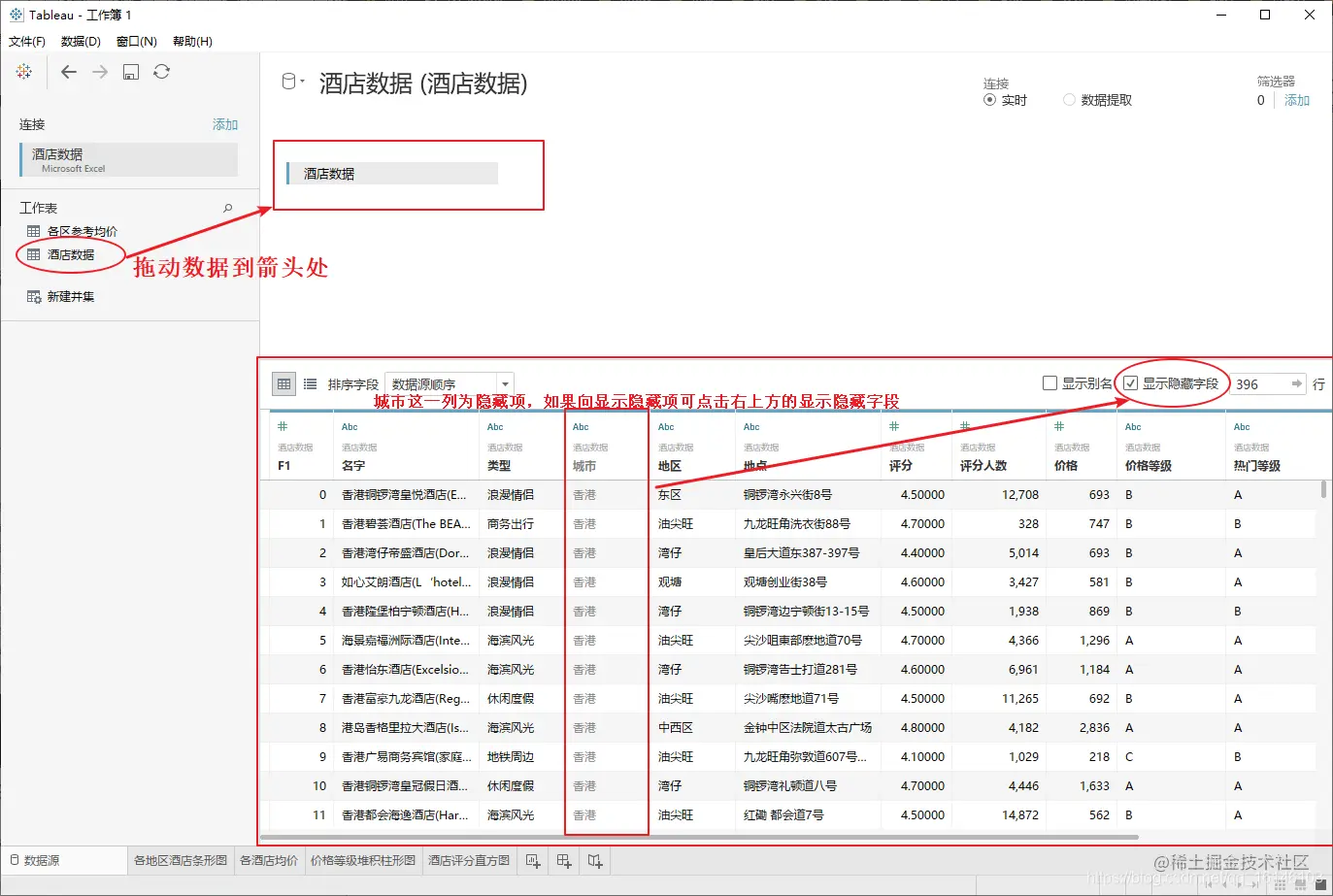1333x896 pixels.
Task: Open the 数据(D) menu
Action: click(81, 41)
